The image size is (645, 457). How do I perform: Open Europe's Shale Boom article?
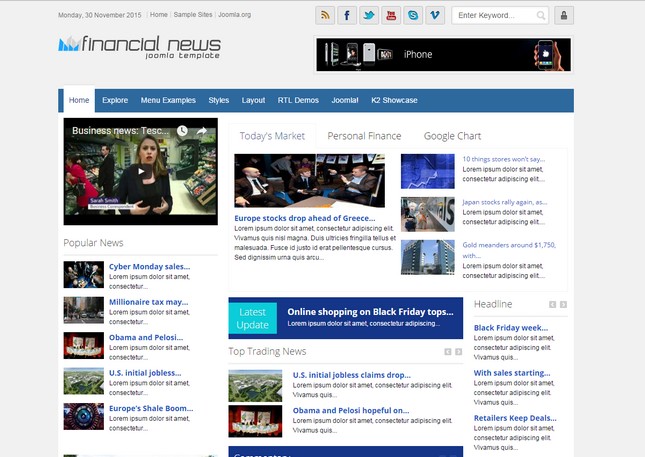151,408
